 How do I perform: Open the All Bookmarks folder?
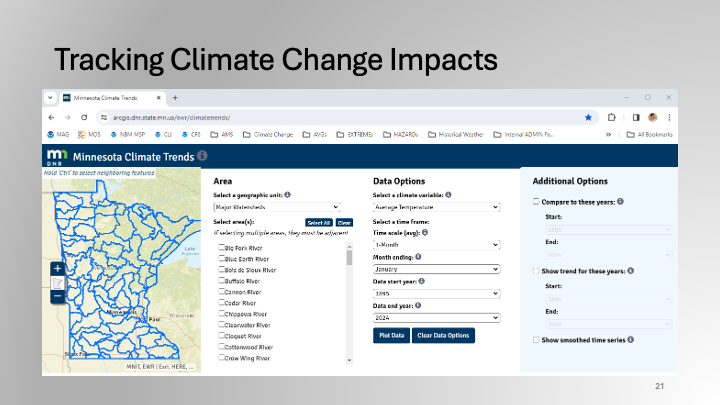point(650,135)
